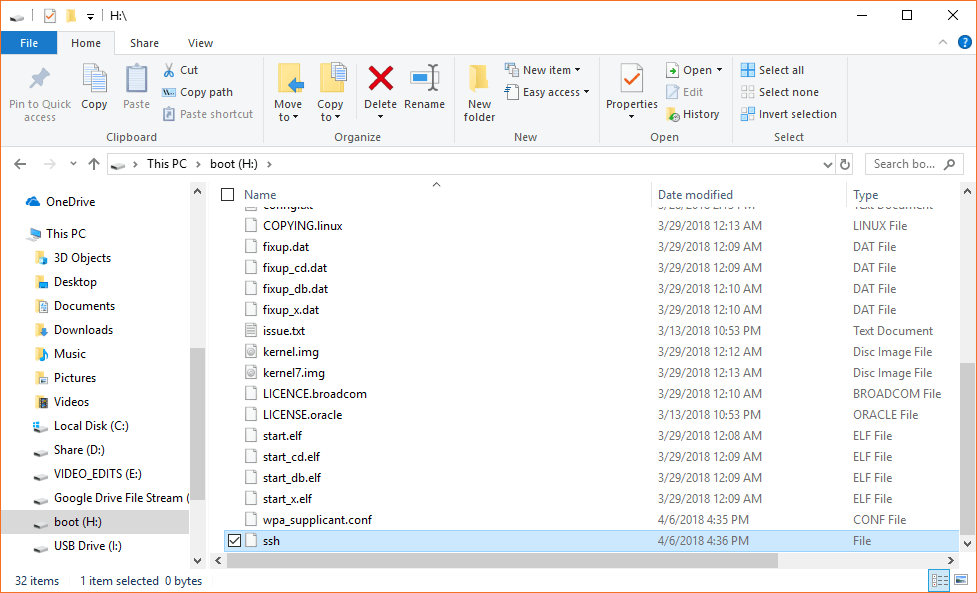Select COPYING.linux file
The image size is (977, 593).
[303, 226]
